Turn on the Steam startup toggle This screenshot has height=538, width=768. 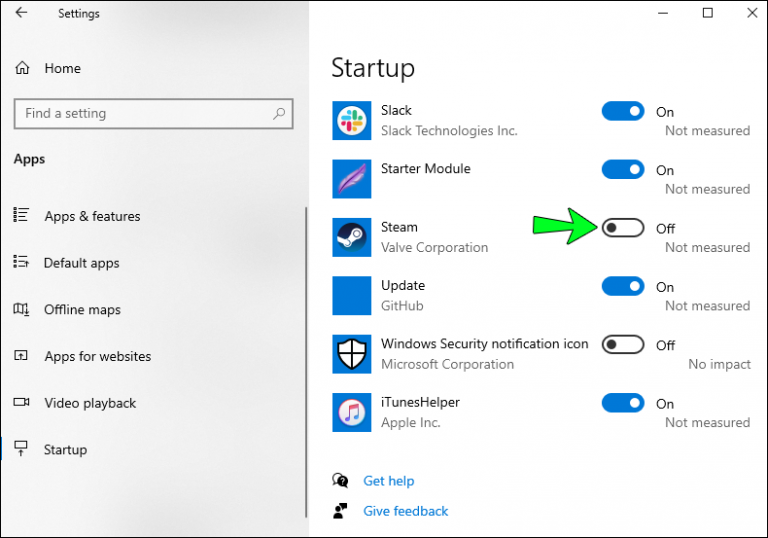click(x=623, y=228)
